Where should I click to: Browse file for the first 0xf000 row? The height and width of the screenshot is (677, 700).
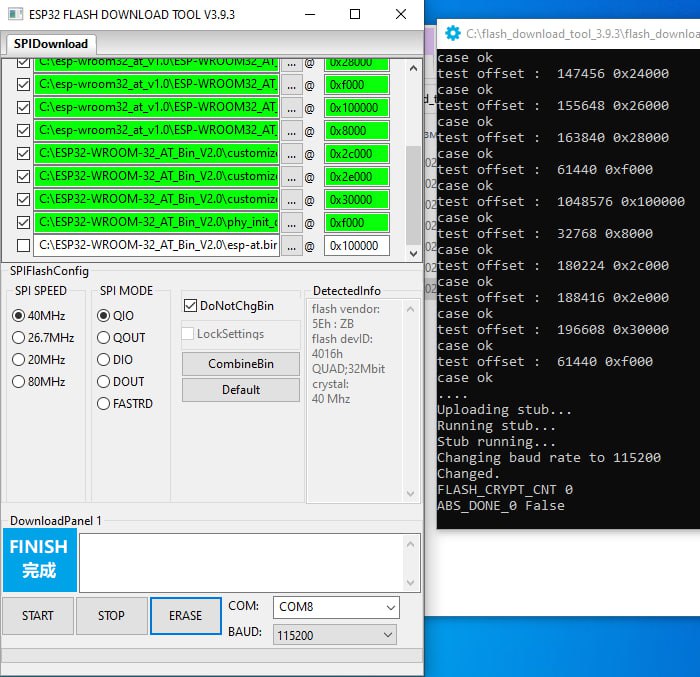click(292, 85)
